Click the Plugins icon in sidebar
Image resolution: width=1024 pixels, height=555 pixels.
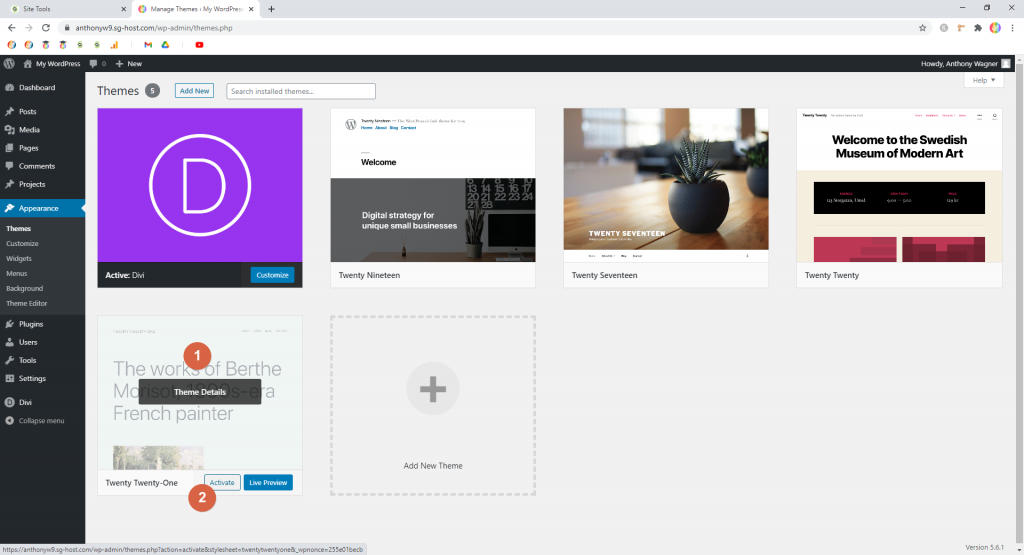(10, 324)
